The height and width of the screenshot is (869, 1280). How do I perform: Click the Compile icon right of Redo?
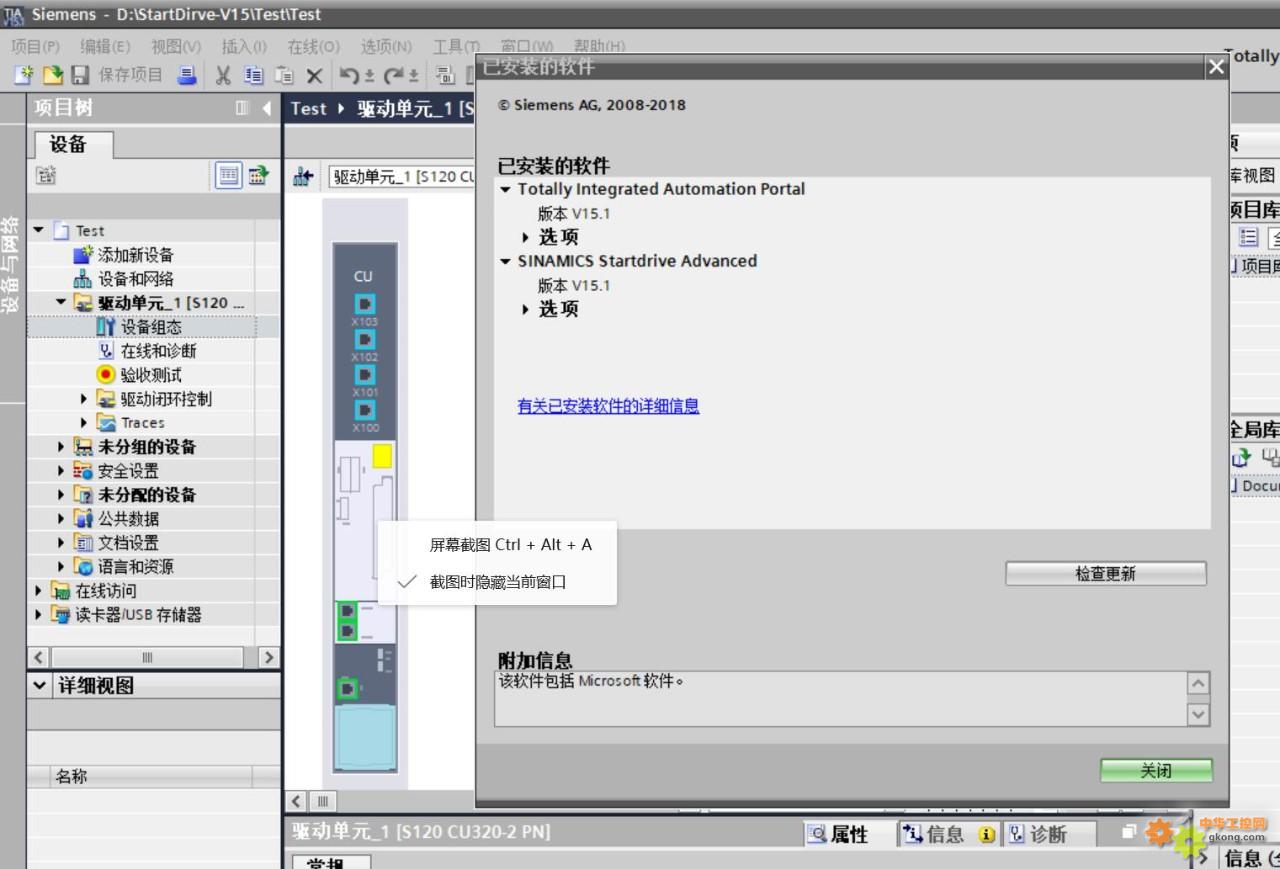click(445, 75)
